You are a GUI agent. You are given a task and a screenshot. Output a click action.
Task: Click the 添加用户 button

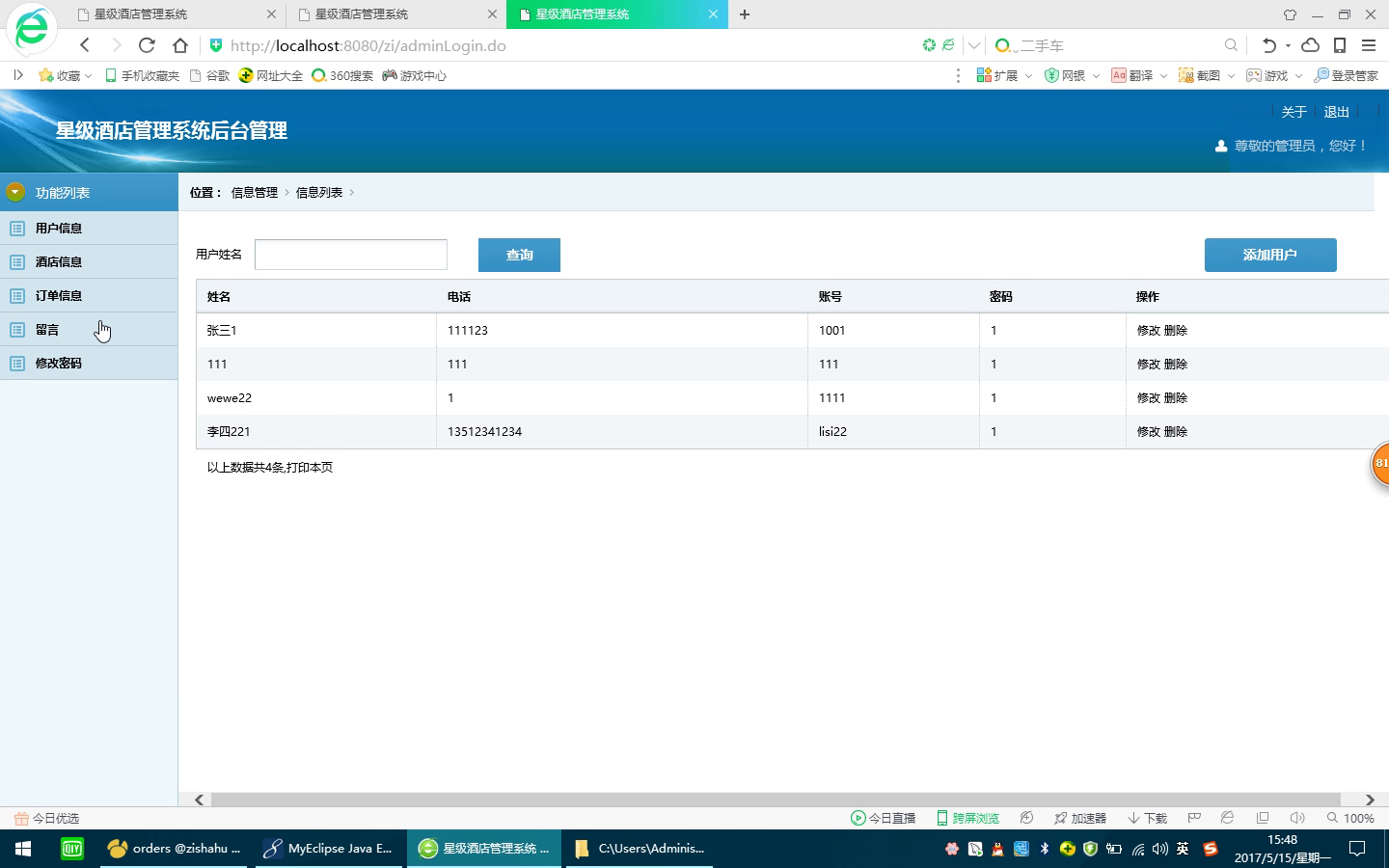click(1270, 255)
